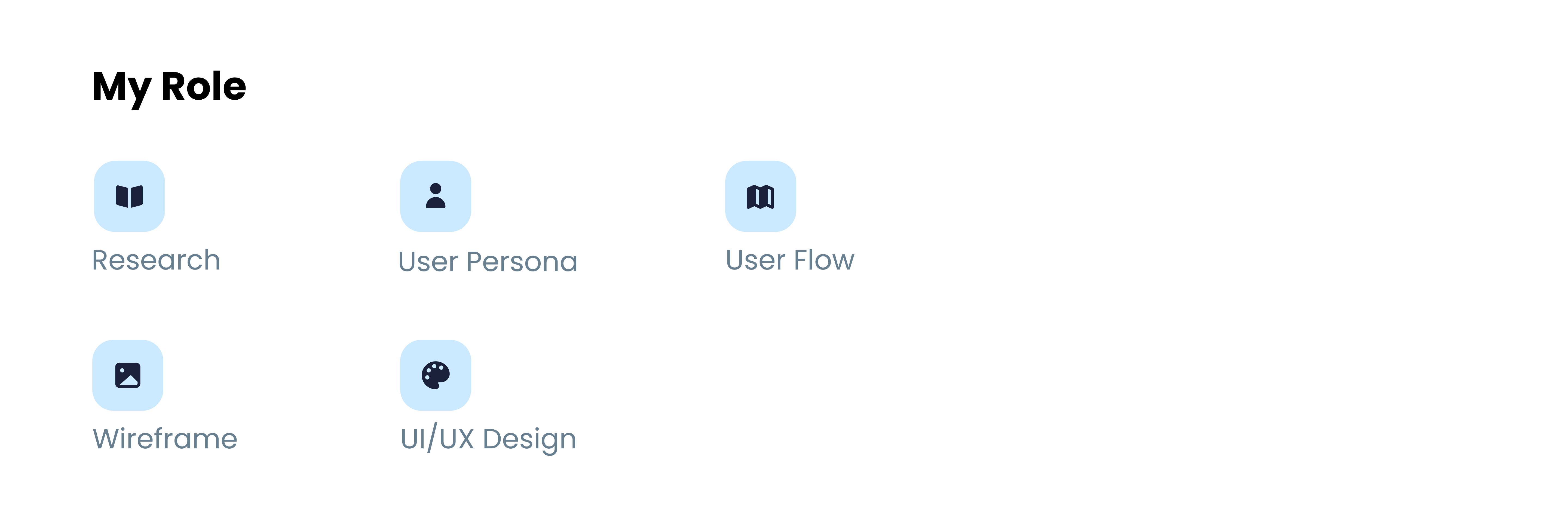Click the open book Research icon
The image size is (1568, 508).
click(x=129, y=197)
